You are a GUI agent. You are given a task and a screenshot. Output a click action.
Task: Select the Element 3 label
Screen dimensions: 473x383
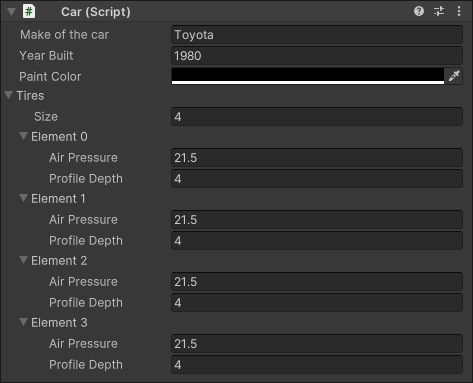pyautogui.click(x=59, y=323)
